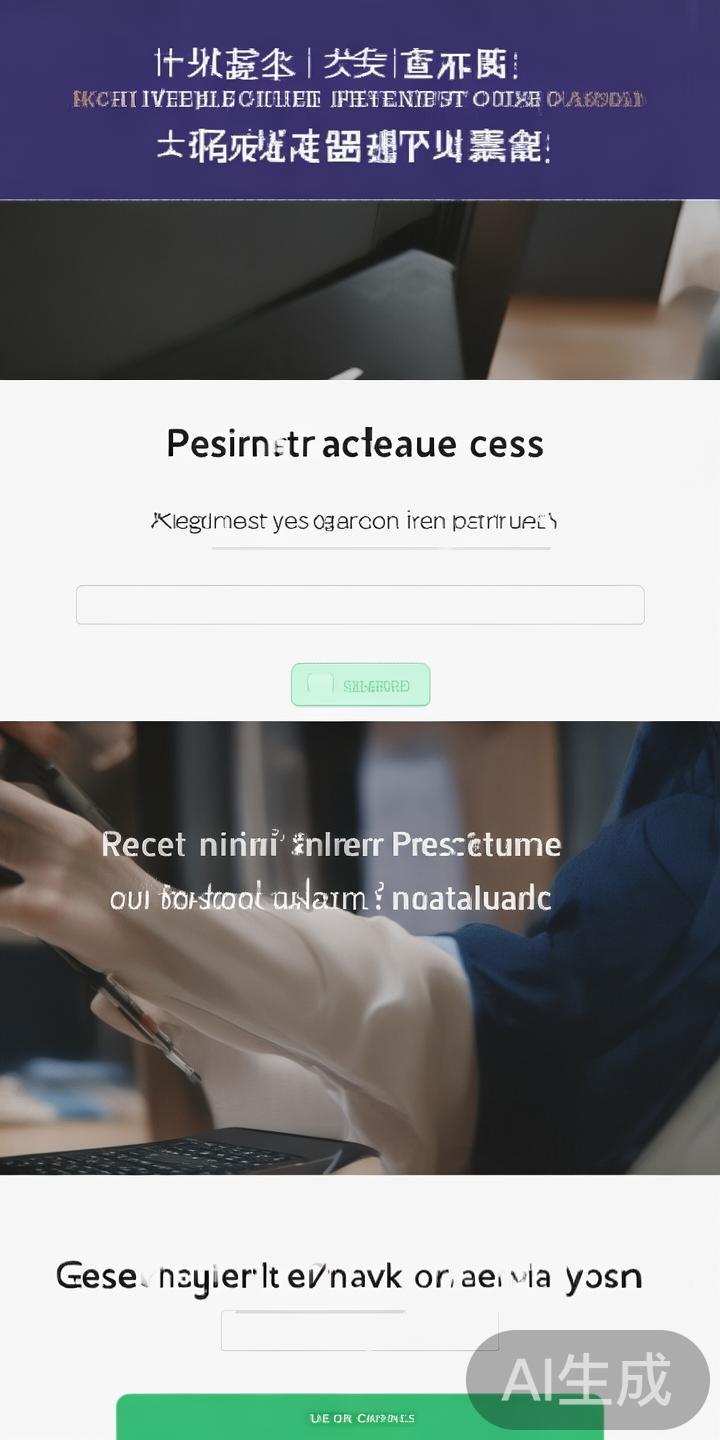
Task: Click the small icon inside the light green button
Action: 320,684
